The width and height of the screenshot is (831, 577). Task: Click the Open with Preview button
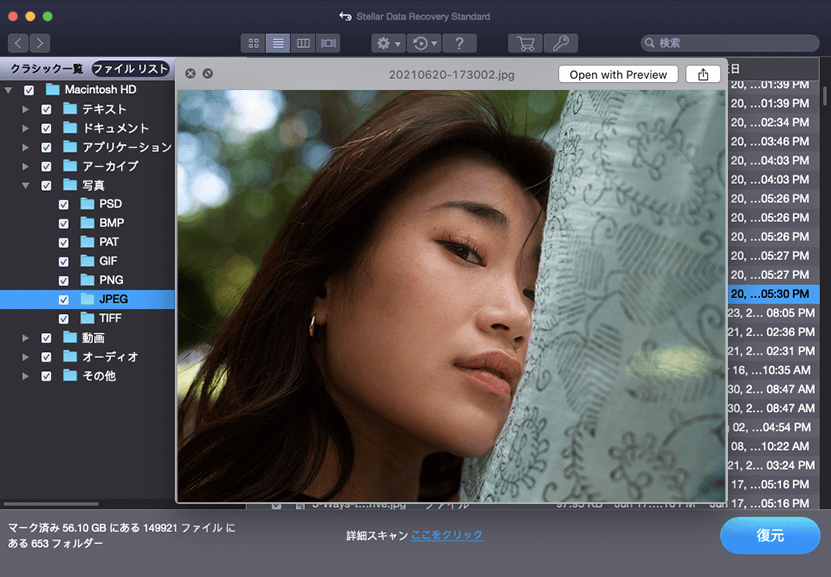(618, 74)
